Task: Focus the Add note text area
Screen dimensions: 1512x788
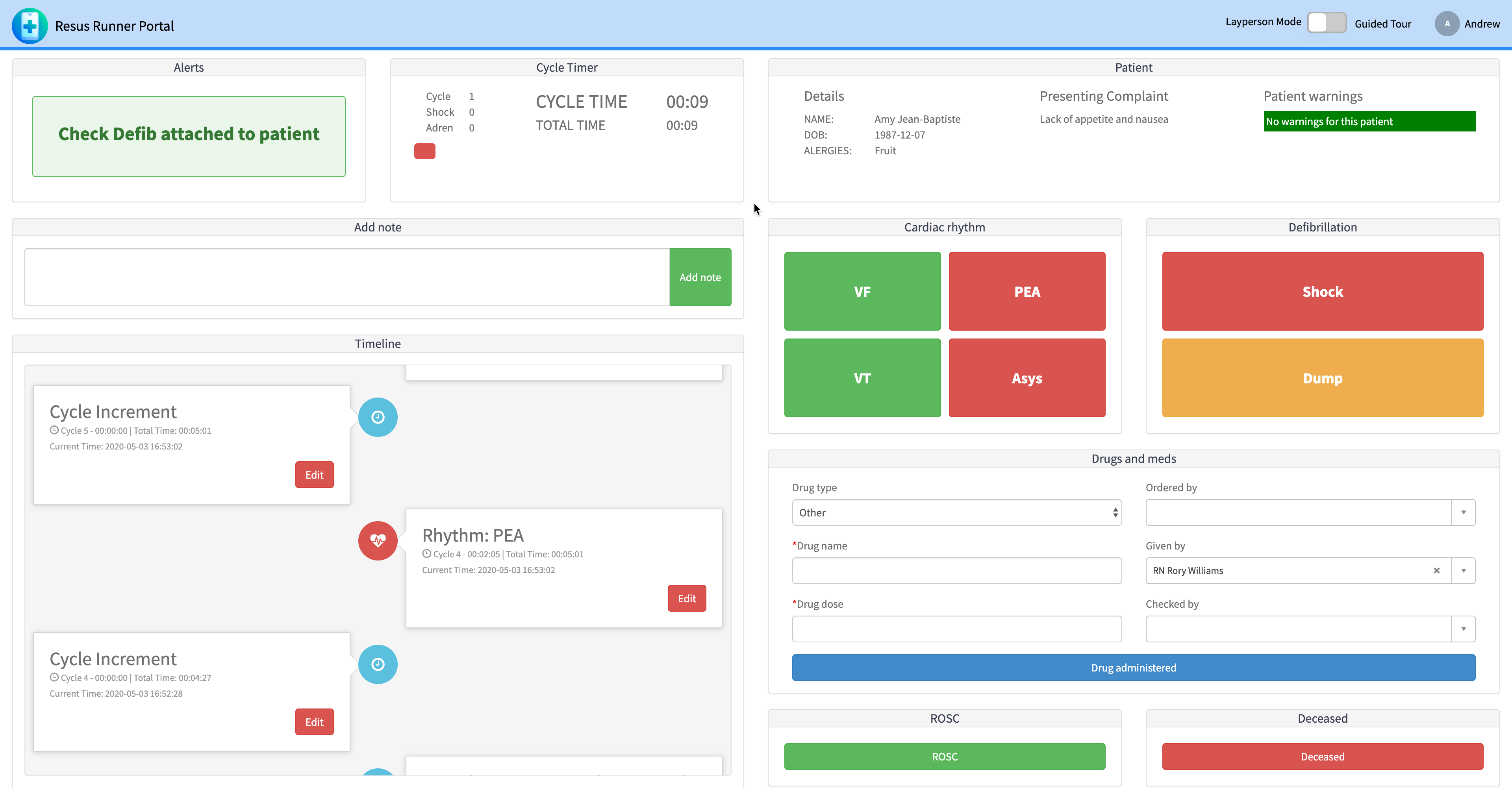Action: pyautogui.click(x=347, y=277)
